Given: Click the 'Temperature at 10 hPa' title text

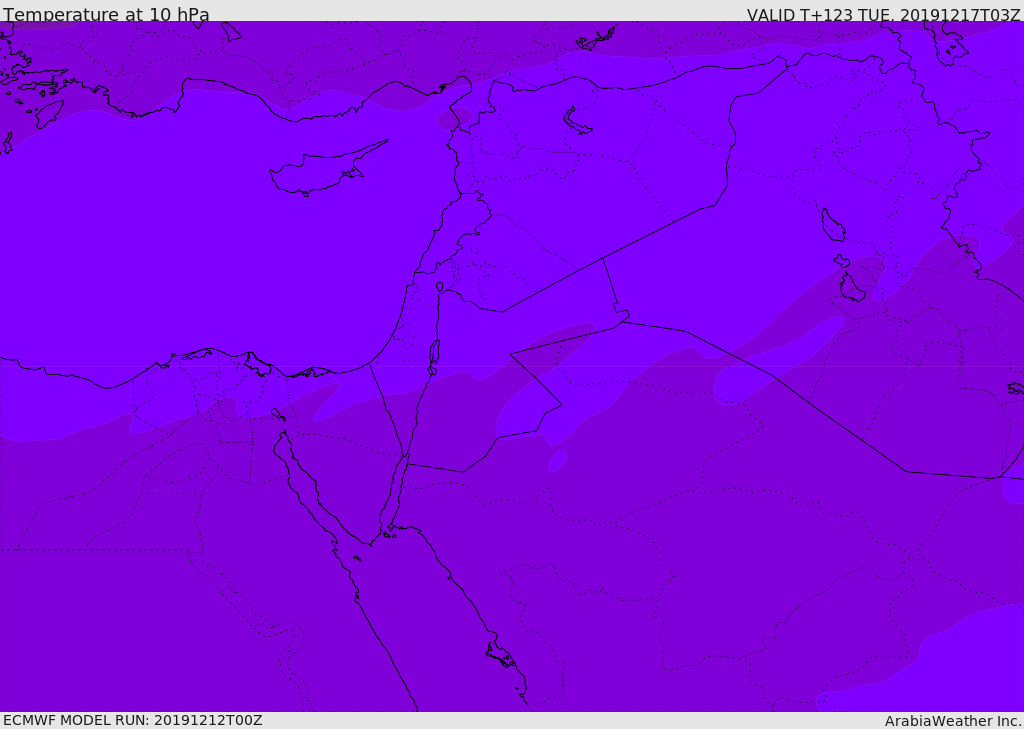Looking at the screenshot, I should (106, 14).
